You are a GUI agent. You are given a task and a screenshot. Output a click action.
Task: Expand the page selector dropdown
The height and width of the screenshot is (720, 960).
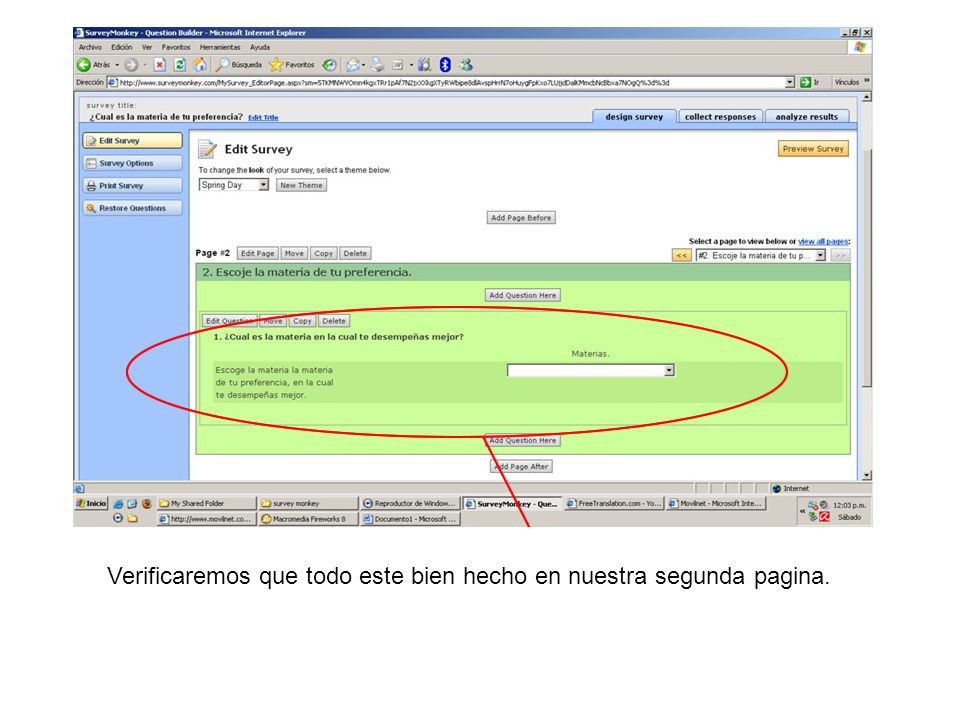click(x=820, y=255)
